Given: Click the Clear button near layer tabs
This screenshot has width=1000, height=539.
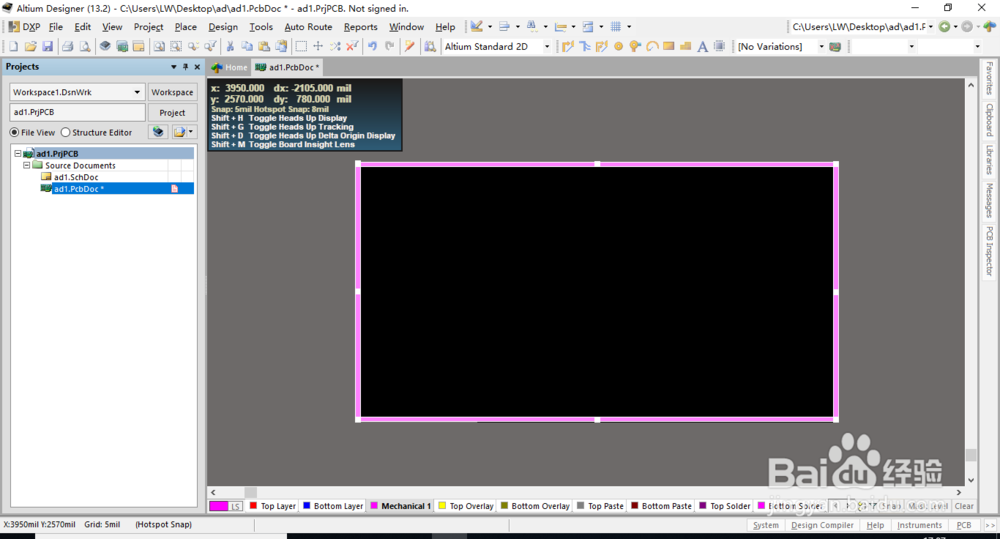Looking at the screenshot, I should 964,506.
